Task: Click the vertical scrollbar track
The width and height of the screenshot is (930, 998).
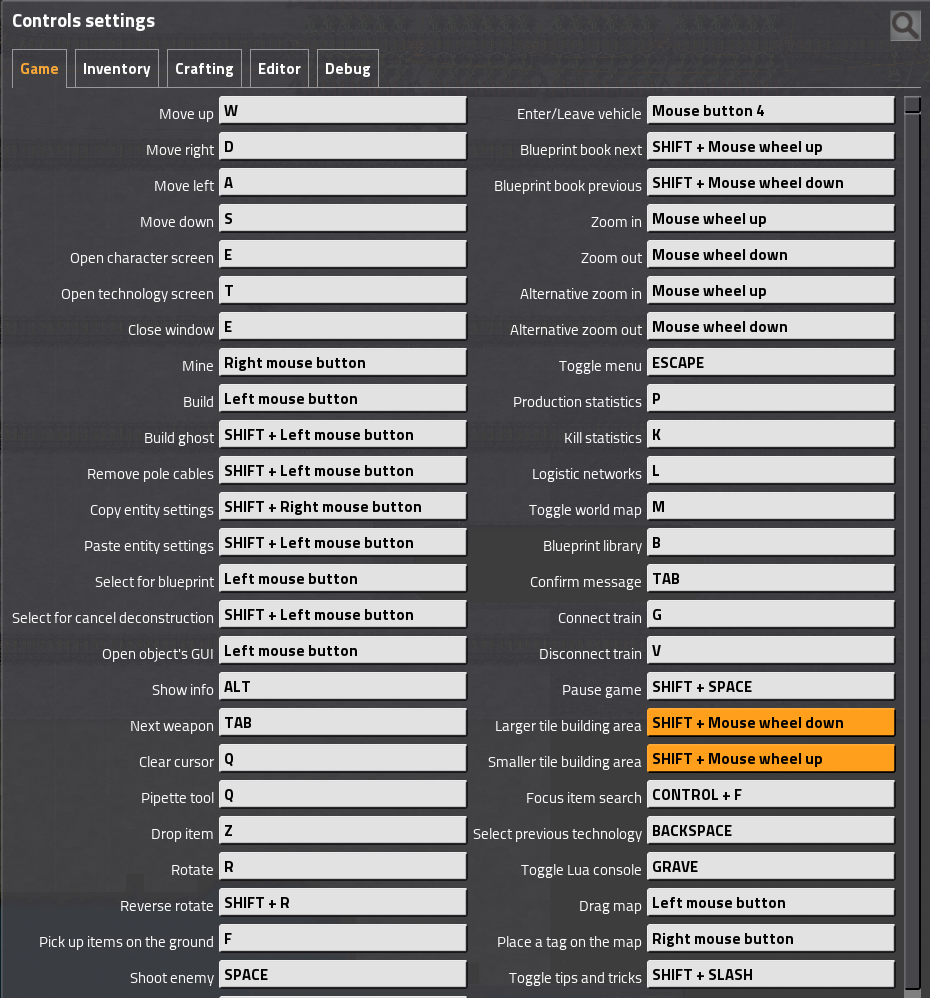Action: pyautogui.click(x=911, y=550)
